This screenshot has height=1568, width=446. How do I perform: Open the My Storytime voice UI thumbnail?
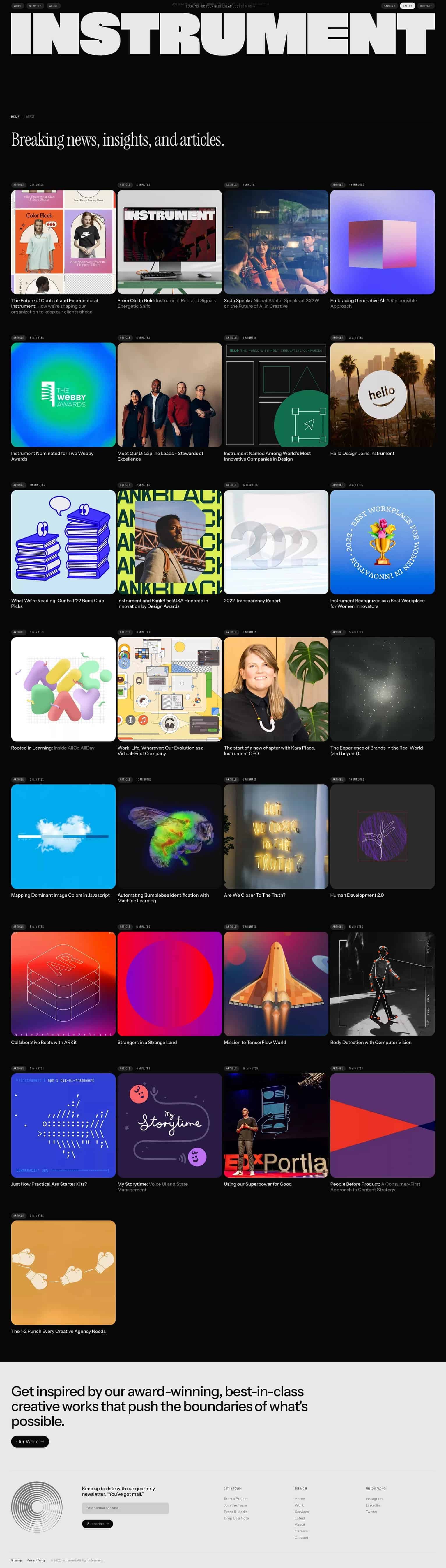point(170,1125)
